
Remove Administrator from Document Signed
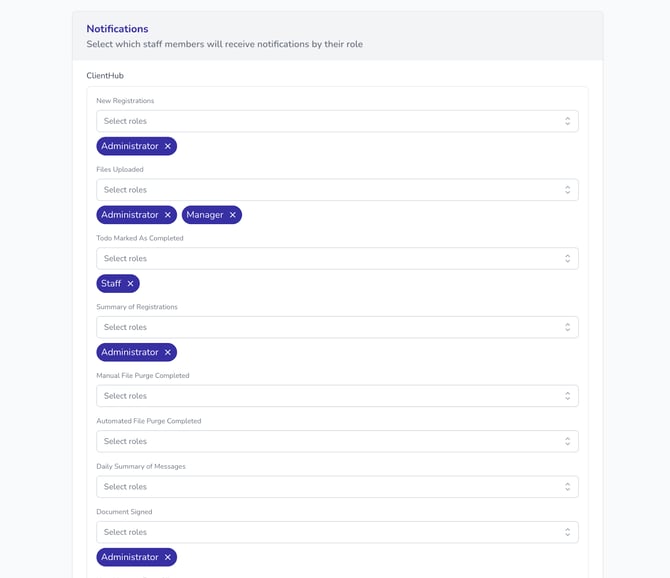click(x=168, y=557)
